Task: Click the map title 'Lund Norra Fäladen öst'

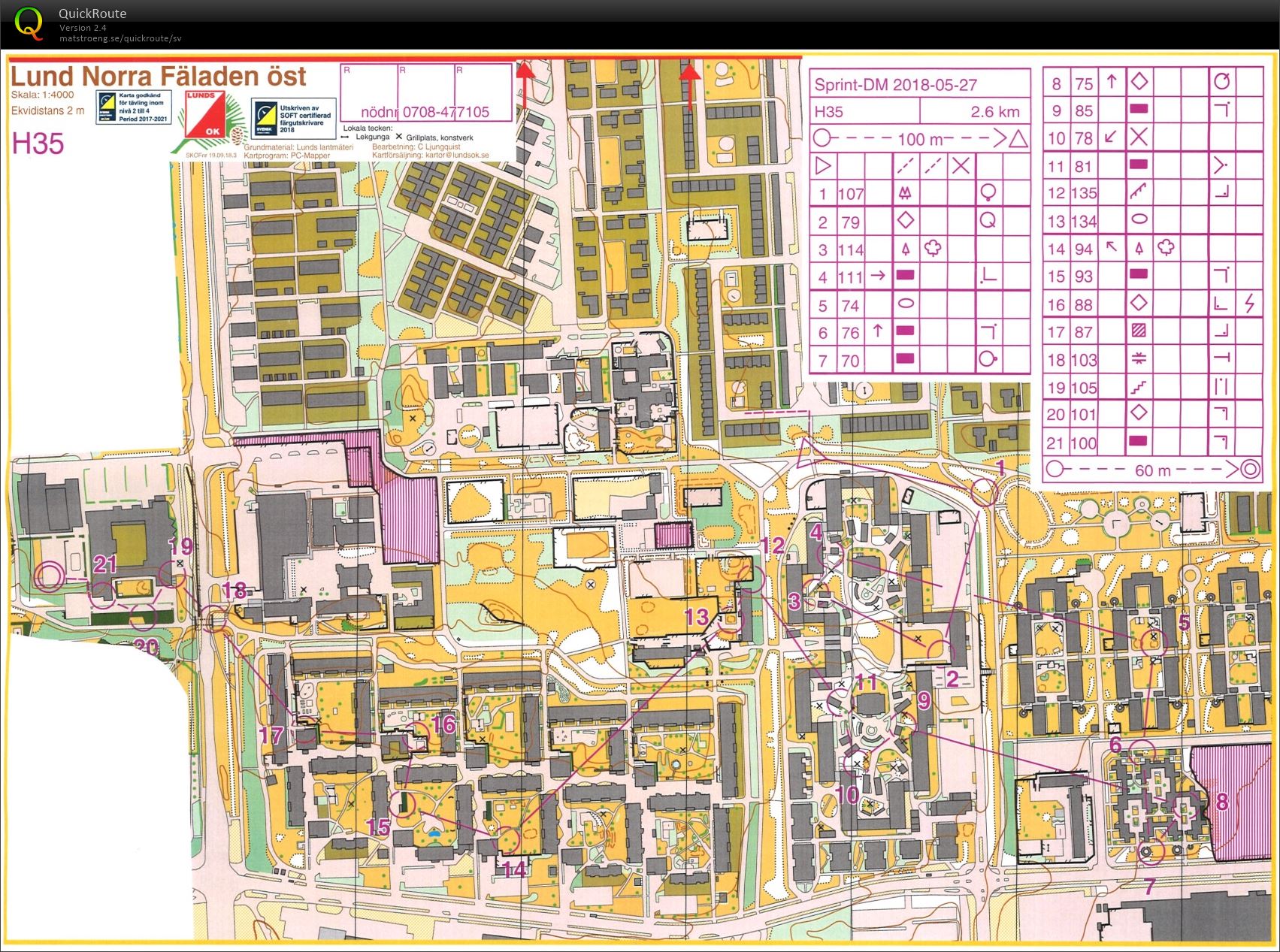Action: click(158, 76)
